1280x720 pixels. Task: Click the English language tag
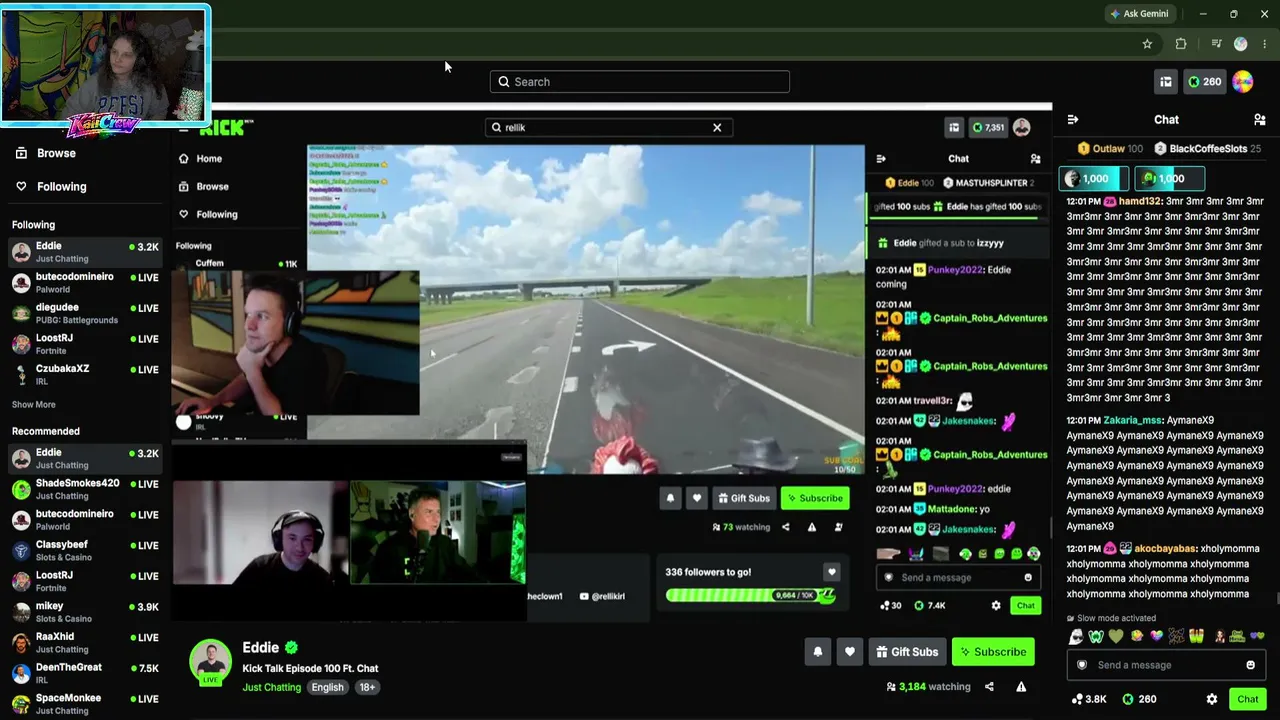(x=327, y=687)
